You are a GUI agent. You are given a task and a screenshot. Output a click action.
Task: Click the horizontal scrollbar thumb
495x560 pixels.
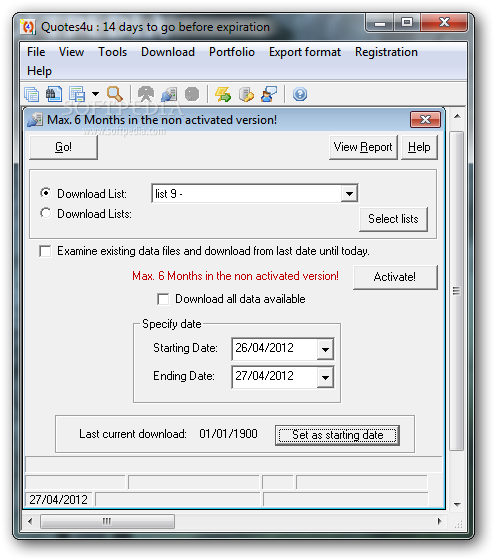pos(107,521)
